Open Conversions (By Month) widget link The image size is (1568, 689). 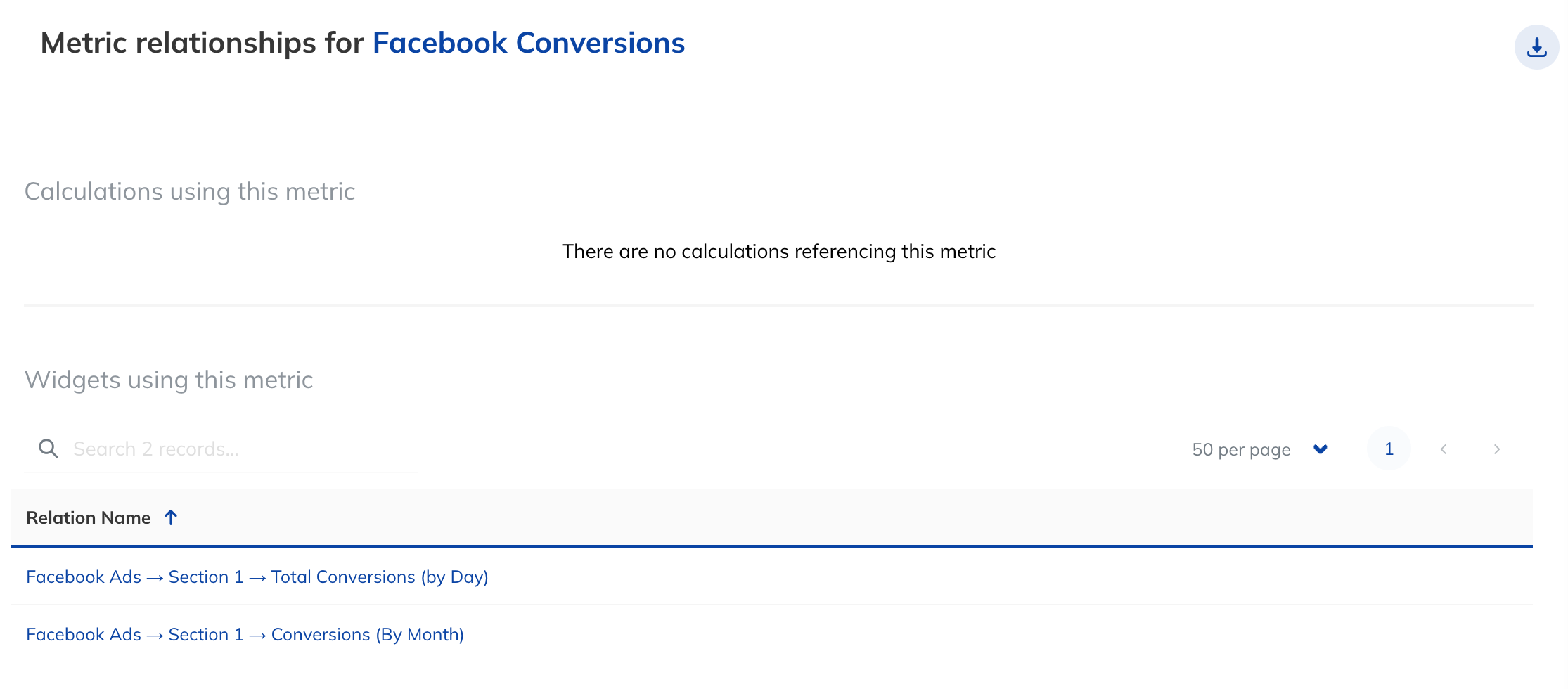pyautogui.click(x=367, y=635)
